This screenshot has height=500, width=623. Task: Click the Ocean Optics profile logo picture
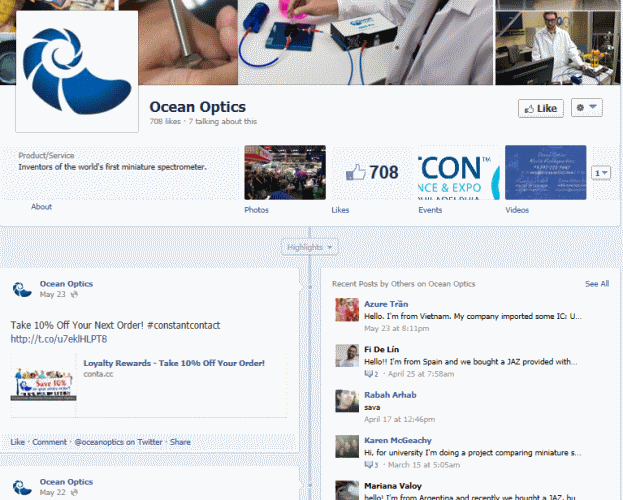[77, 72]
